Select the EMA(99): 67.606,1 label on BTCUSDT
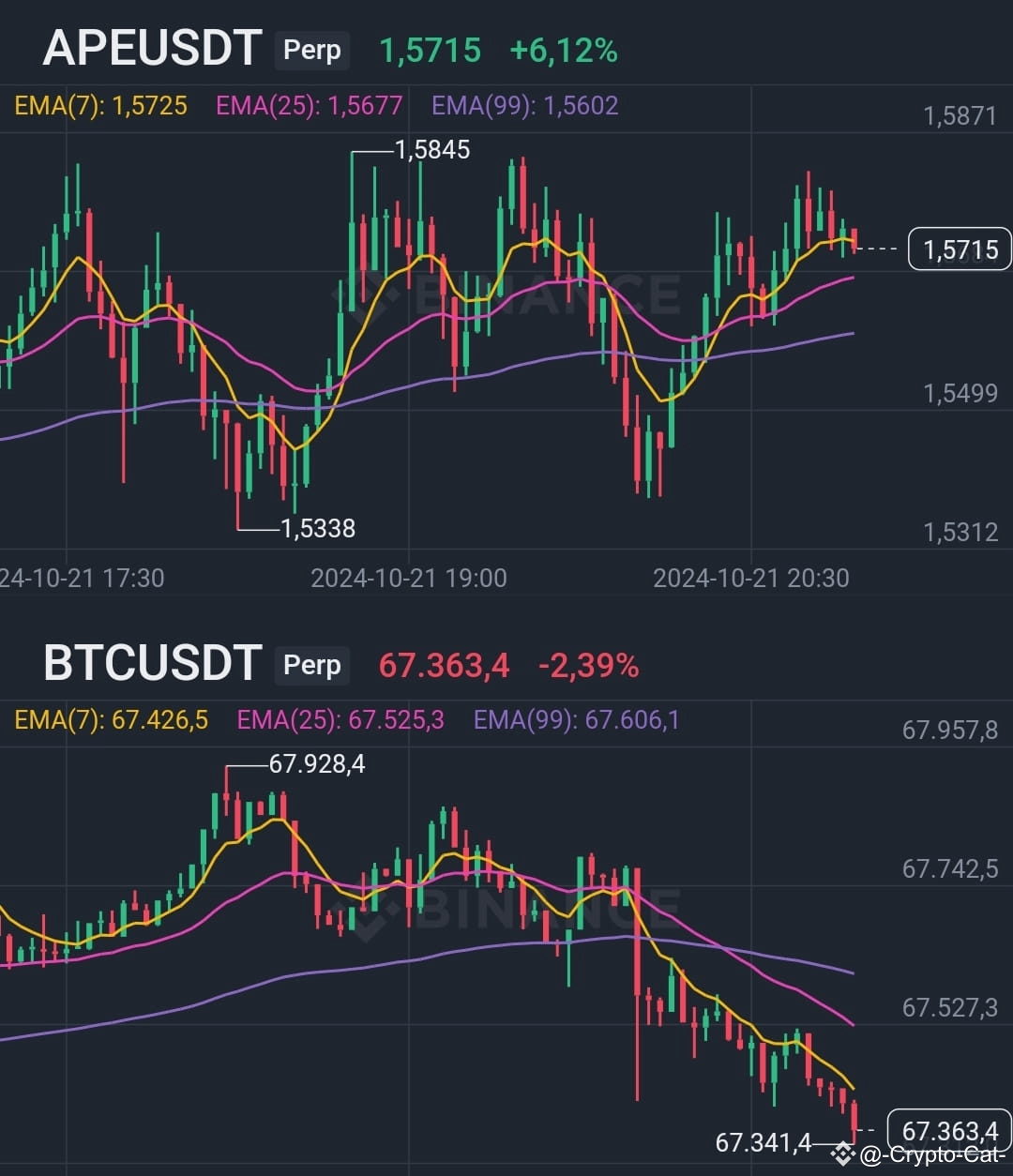Image resolution: width=1013 pixels, height=1176 pixels. pos(579,720)
